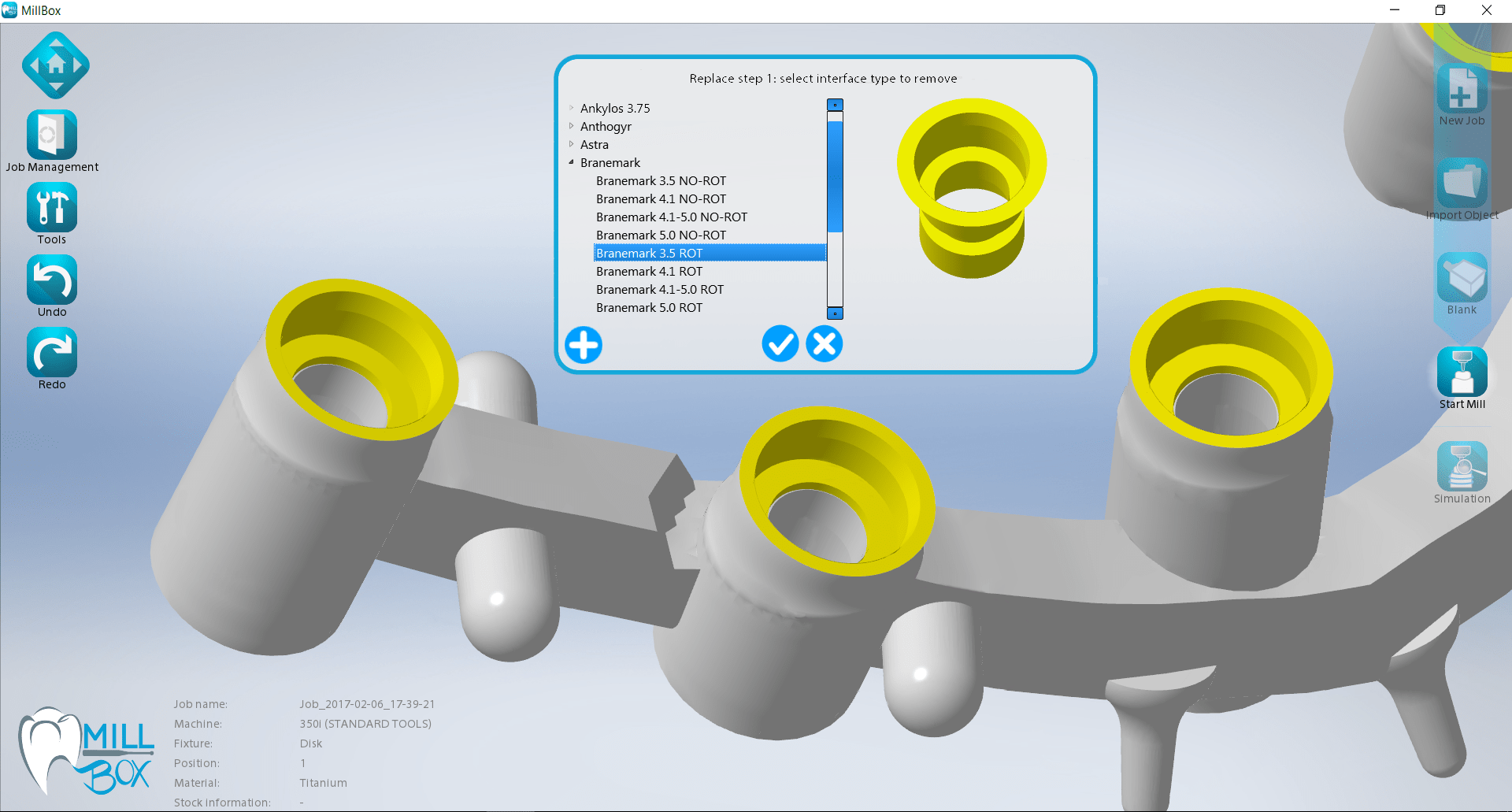Click the Branemark parent label

coord(610,163)
